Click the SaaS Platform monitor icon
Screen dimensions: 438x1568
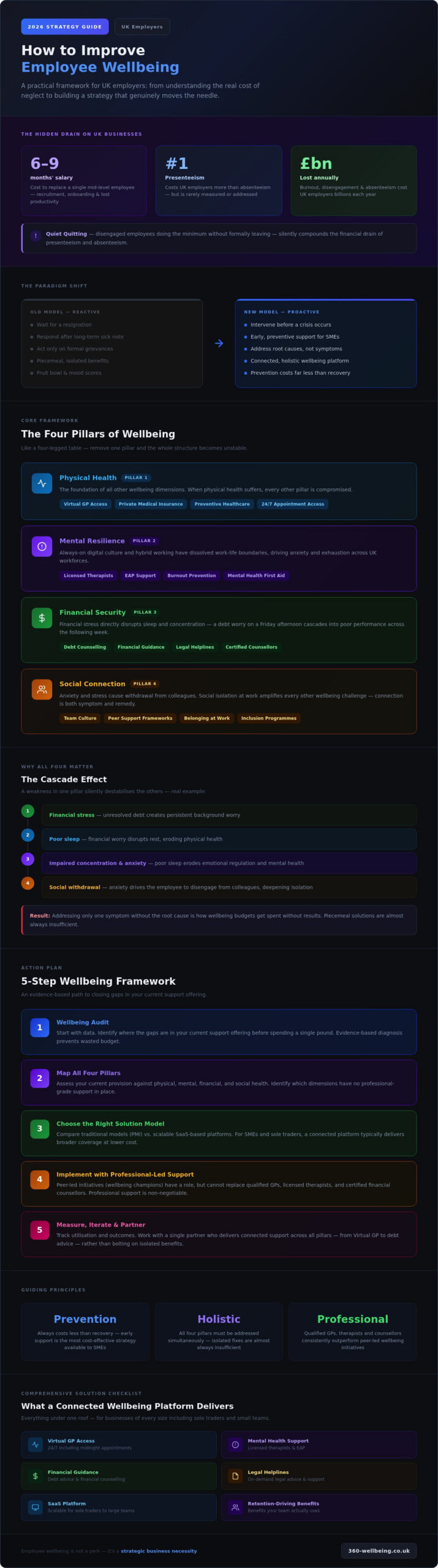tap(36, 1507)
